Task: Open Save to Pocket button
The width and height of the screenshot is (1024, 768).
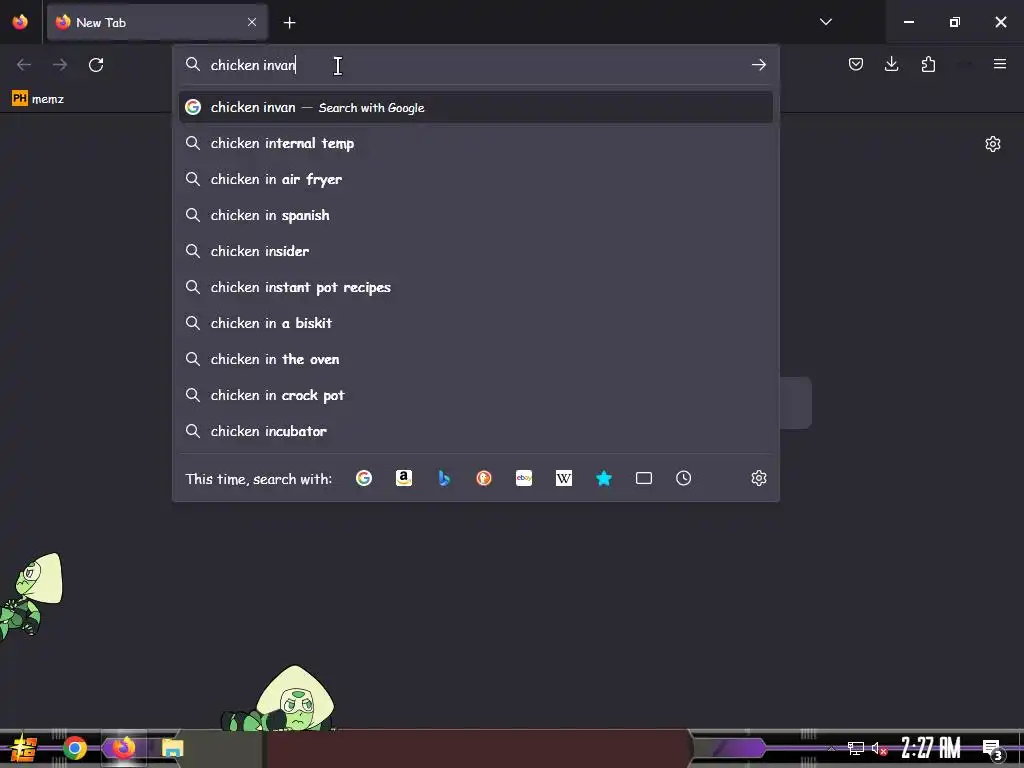Action: click(x=856, y=64)
